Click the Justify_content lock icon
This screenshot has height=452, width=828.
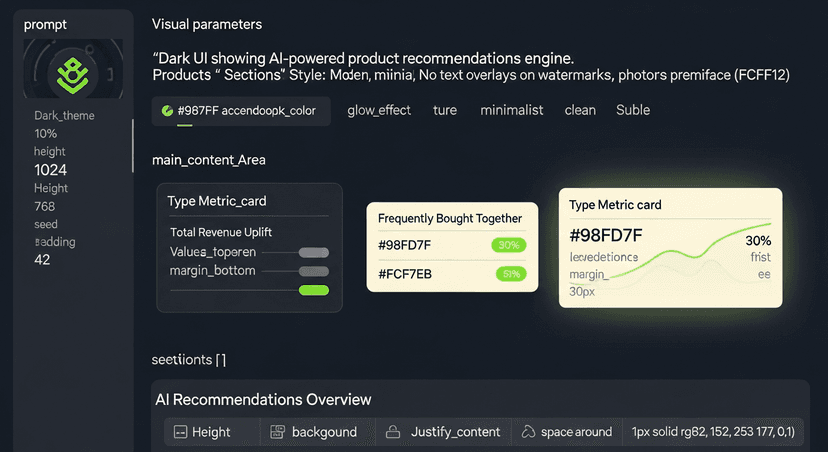pos(394,432)
